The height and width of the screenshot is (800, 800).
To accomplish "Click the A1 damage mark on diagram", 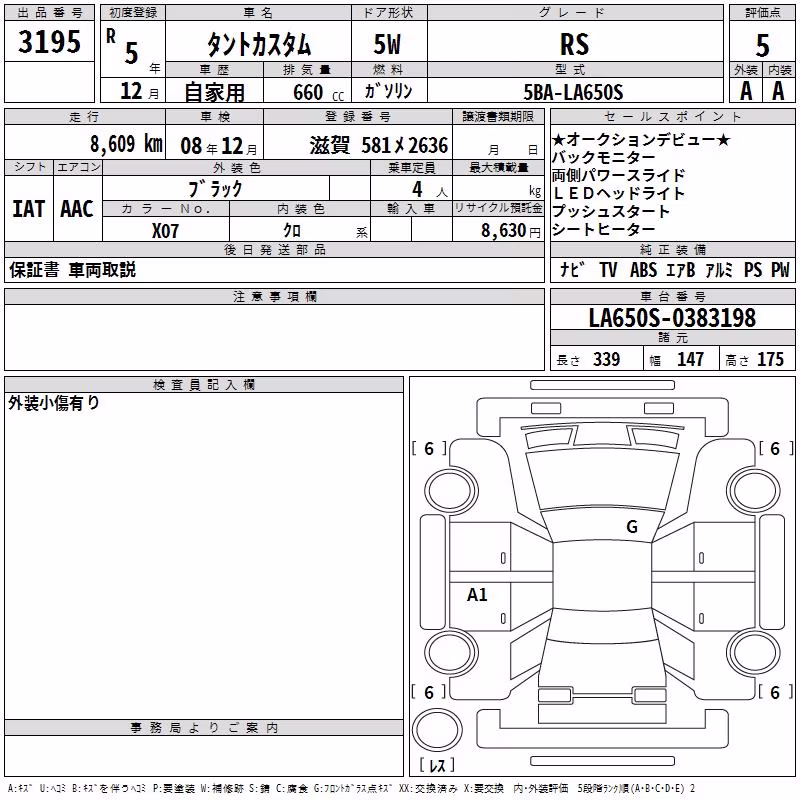I will coord(477,595).
